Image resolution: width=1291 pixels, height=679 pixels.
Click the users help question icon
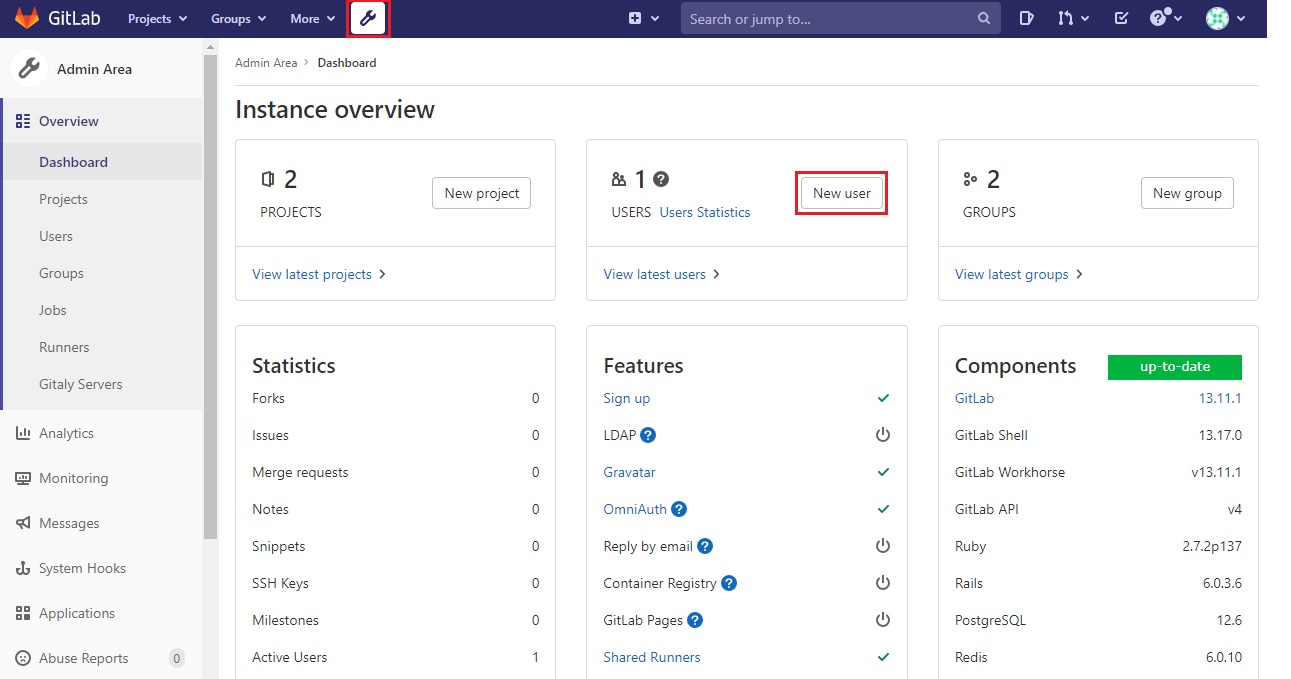pos(661,180)
